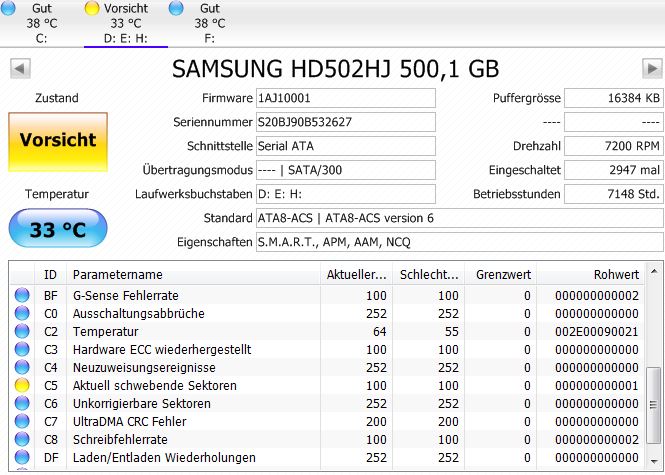Click the scrollbar down arrow of attribute list

[654, 461]
